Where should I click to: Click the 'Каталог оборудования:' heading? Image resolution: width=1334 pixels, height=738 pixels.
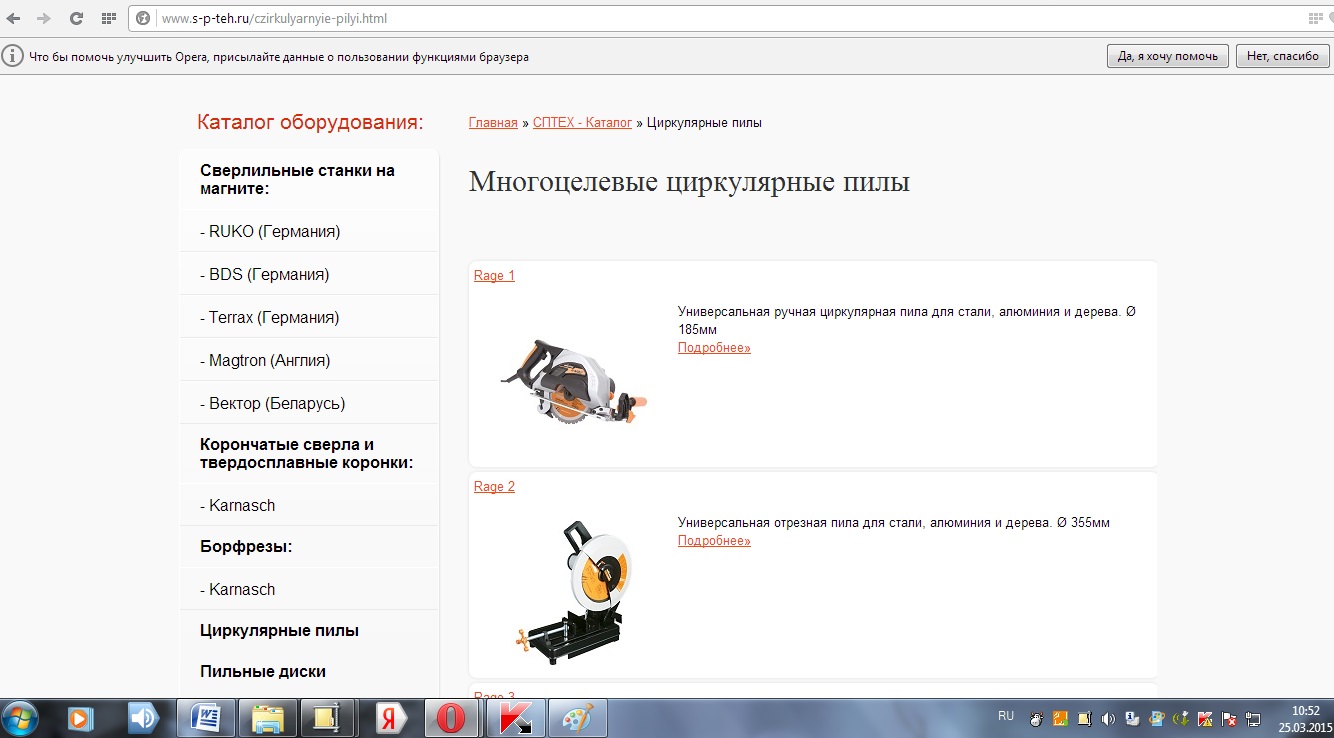click(310, 122)
